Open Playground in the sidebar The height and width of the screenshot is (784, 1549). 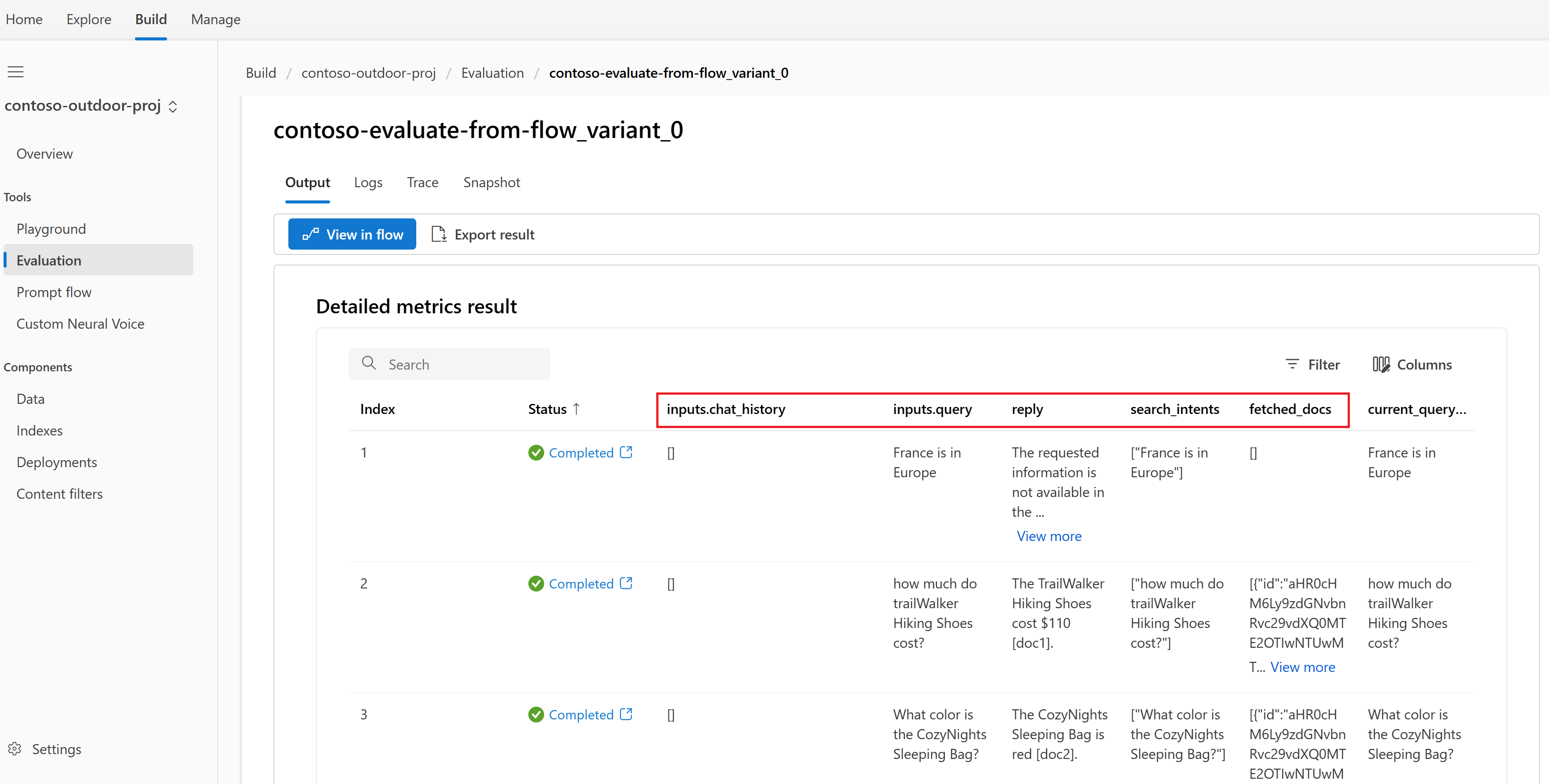point(51,229)
